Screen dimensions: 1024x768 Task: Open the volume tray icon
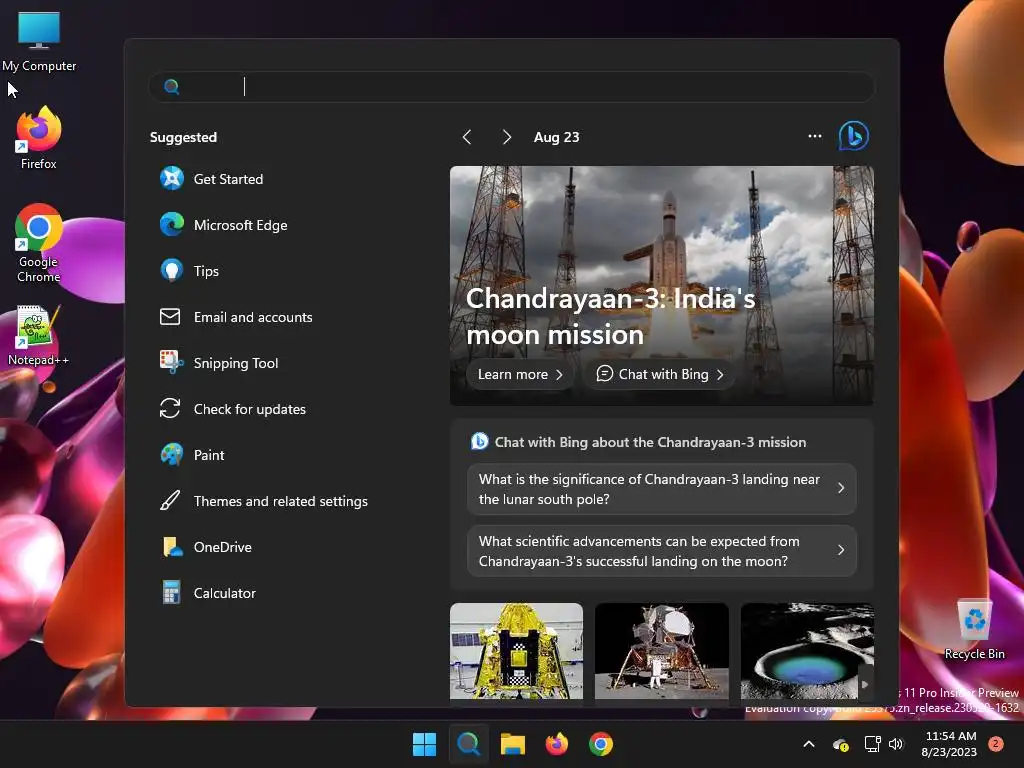[x=896, y=744]
